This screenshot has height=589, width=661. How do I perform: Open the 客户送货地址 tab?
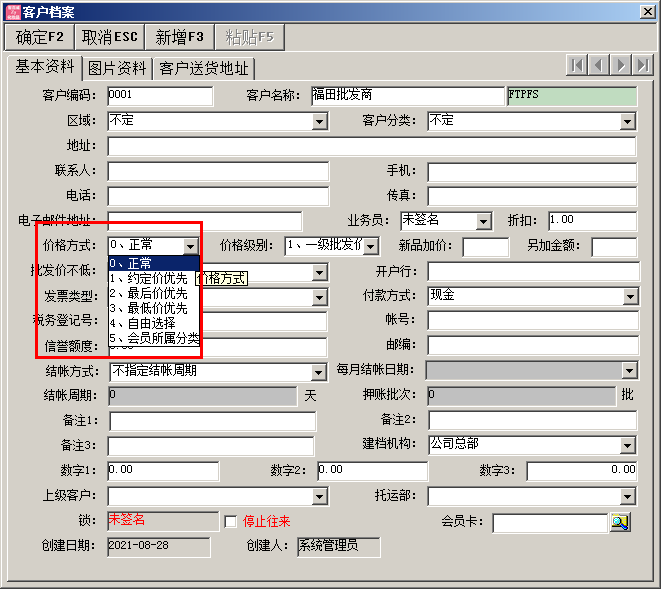click(x=204, y=68)
